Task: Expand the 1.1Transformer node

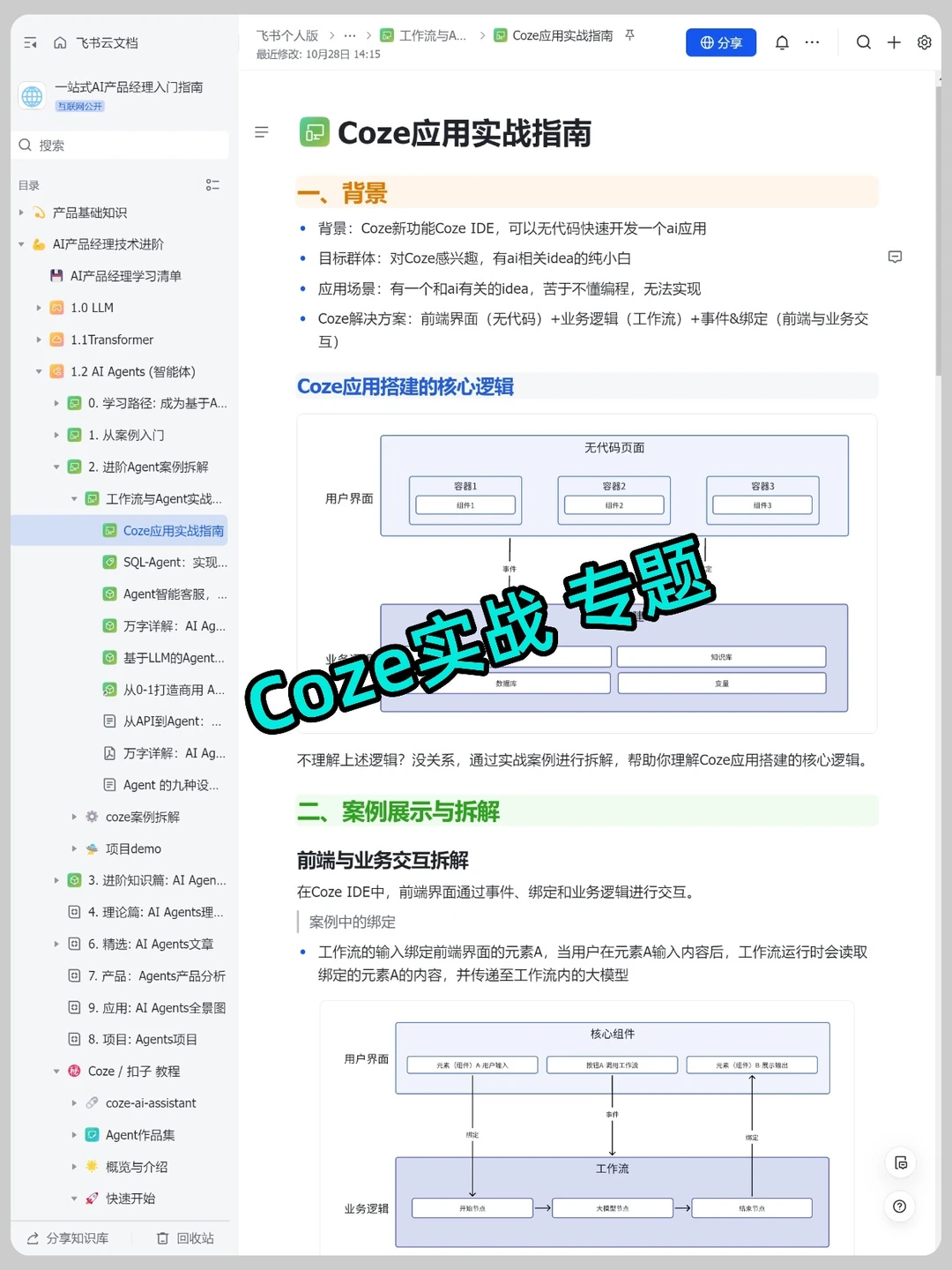Action: click(x=39, y=340)
